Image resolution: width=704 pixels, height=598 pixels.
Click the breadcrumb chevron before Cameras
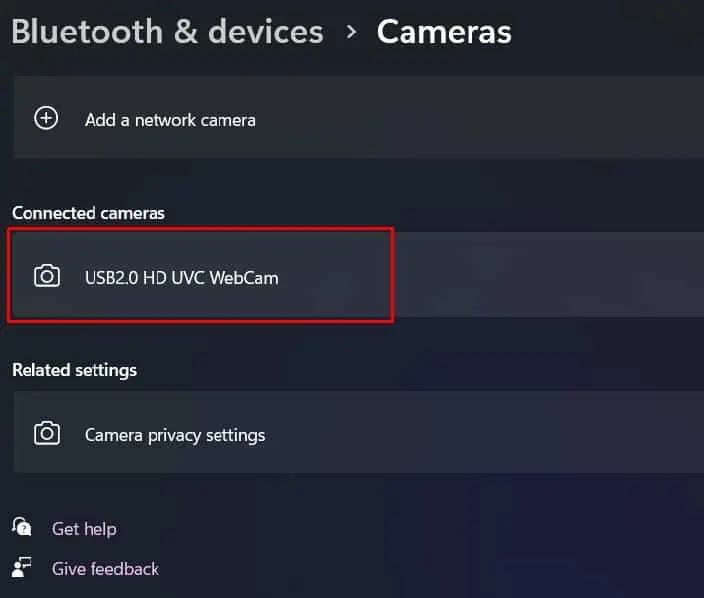[352, 32]
